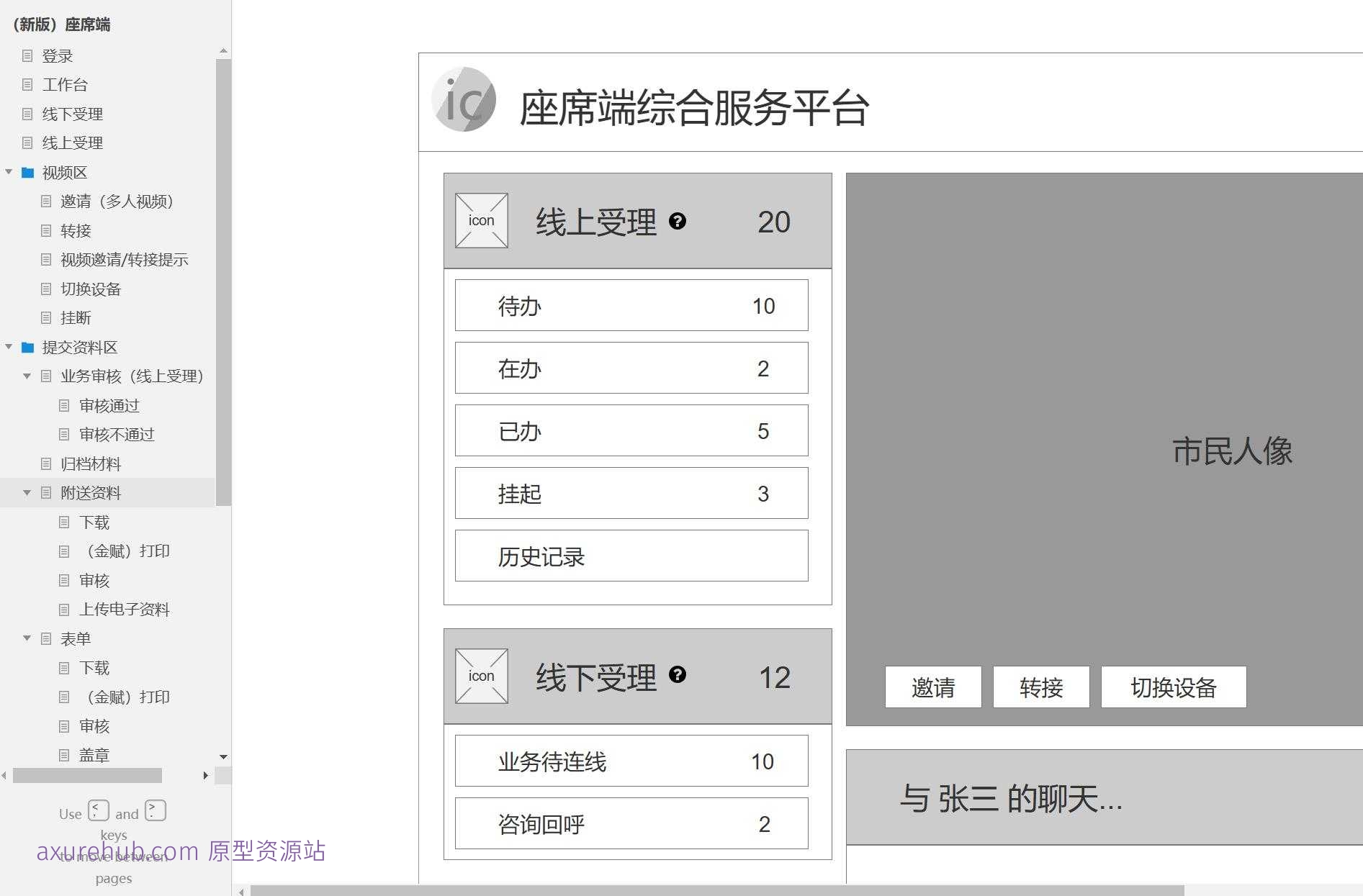
Task: Collapse the 业务审核（线上受理）node
Action: click(27, 376)
